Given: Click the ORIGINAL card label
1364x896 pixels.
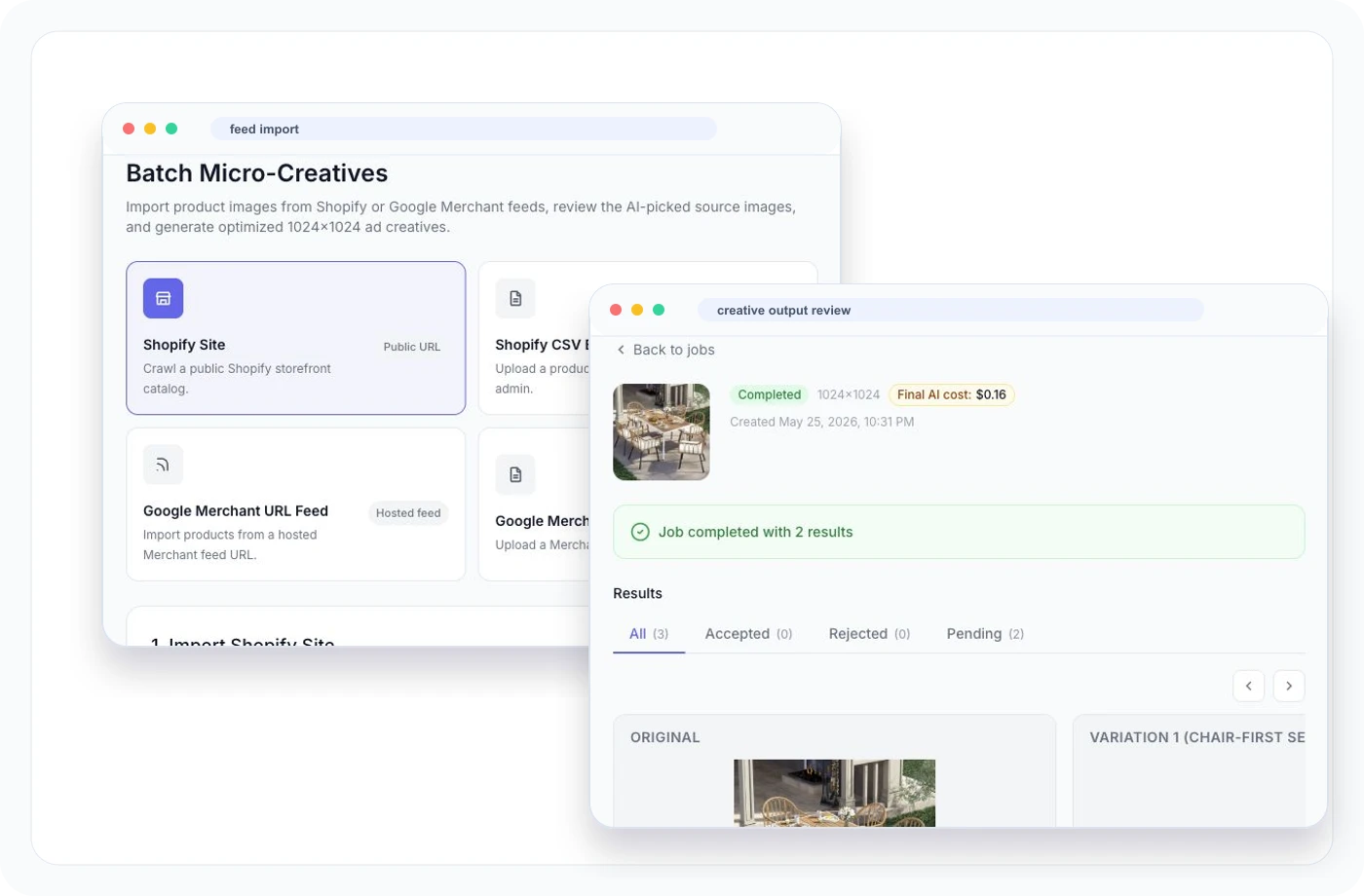Looking at the screenshot, I should point(665,737).
